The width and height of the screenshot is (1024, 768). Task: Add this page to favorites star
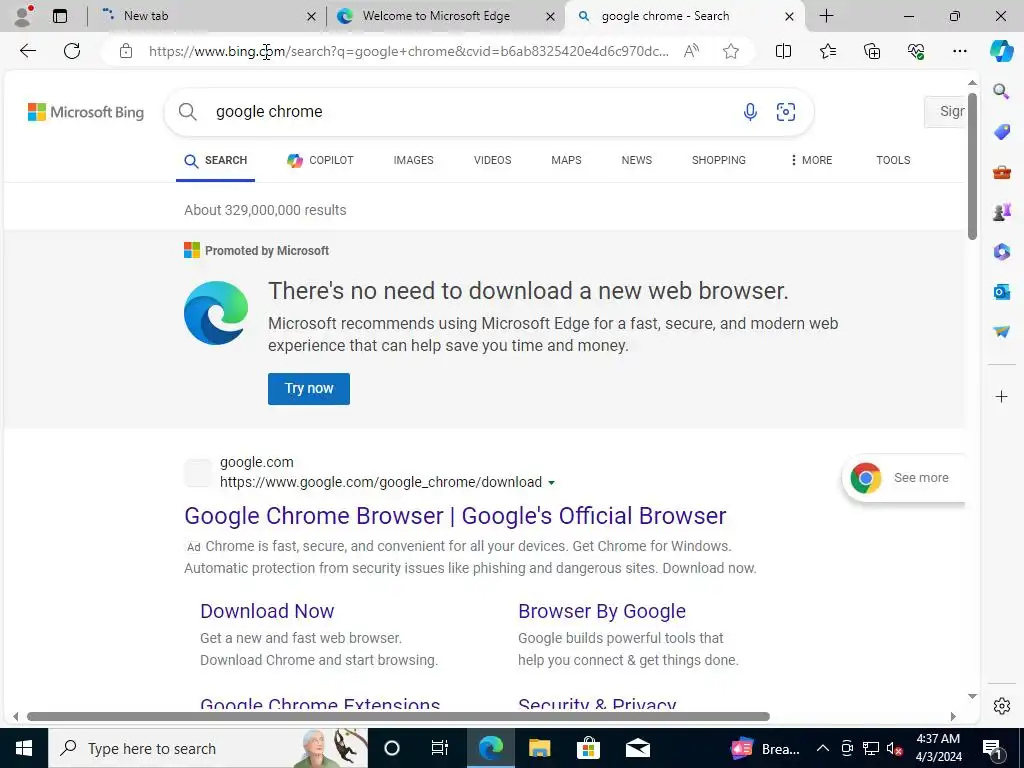pyautogui.click(x=731, y=51)
